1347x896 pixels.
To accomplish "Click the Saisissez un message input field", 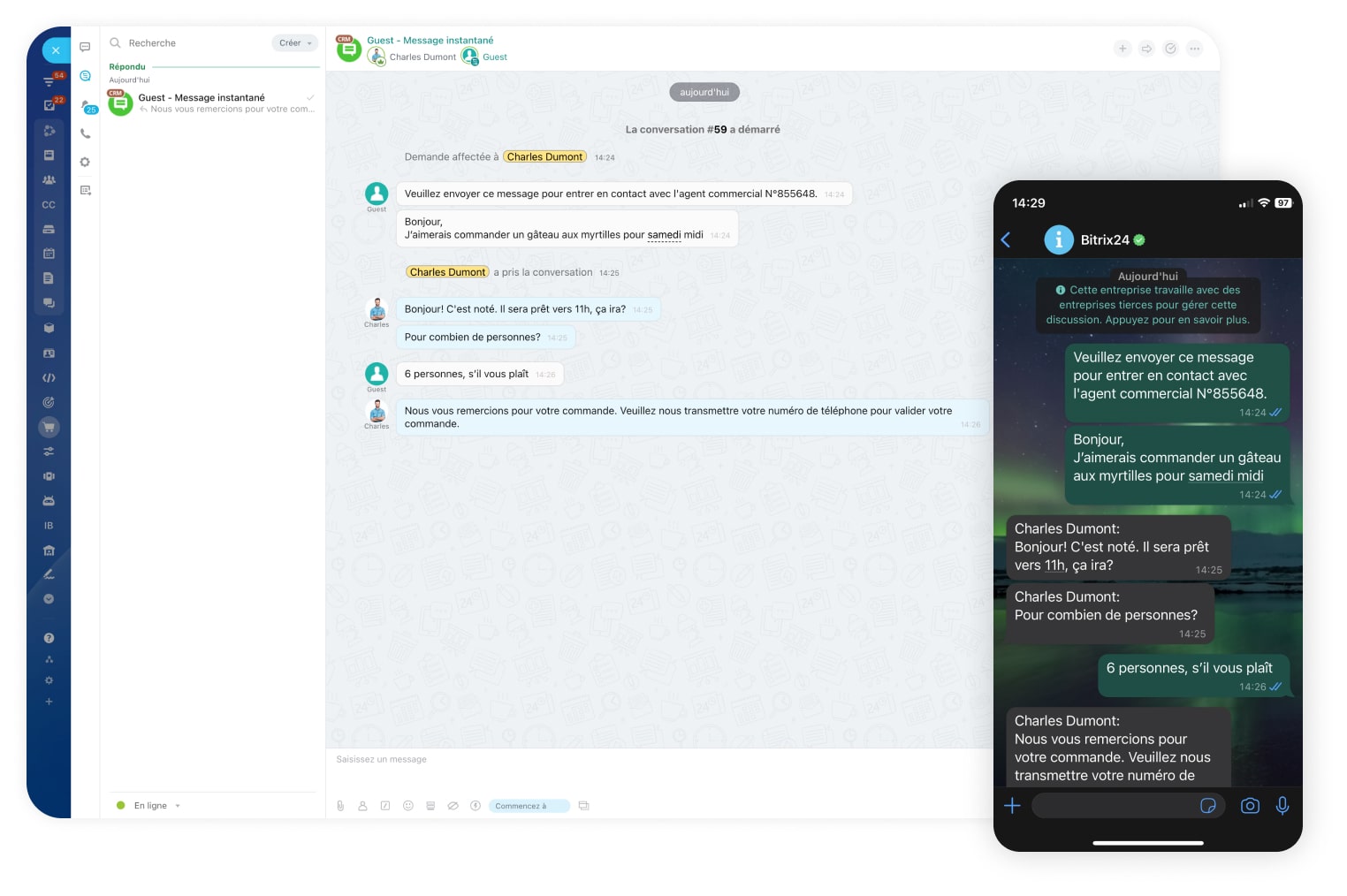I will [658, 771].
